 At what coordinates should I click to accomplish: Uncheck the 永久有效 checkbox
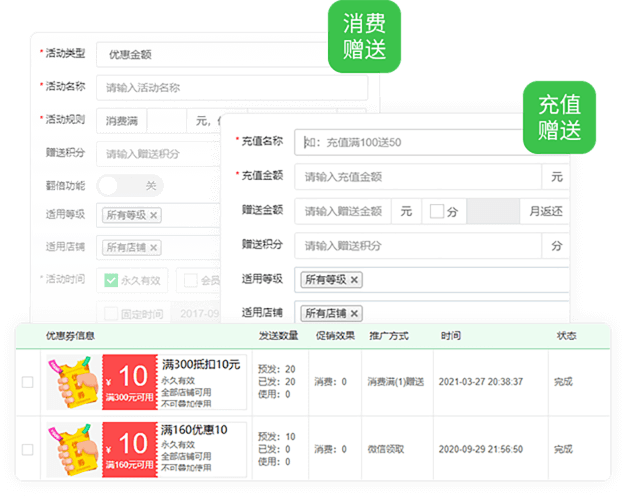coord(111,280)
